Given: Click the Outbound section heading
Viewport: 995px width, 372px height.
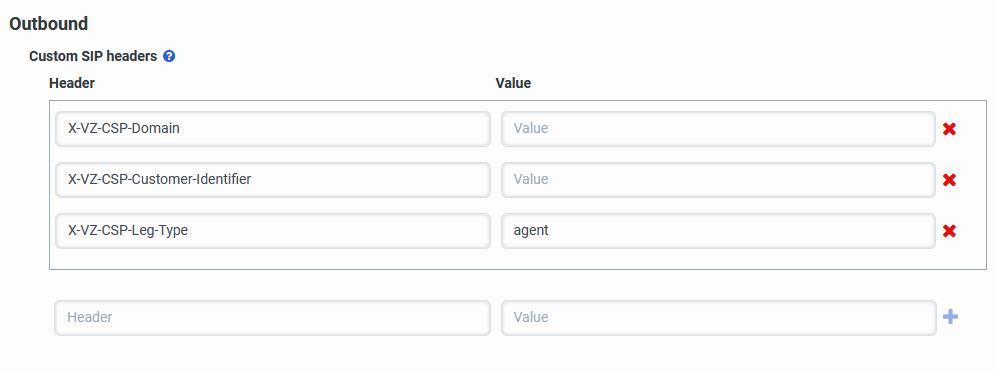Looking at the screenshot, I should (x=48, y=24).
